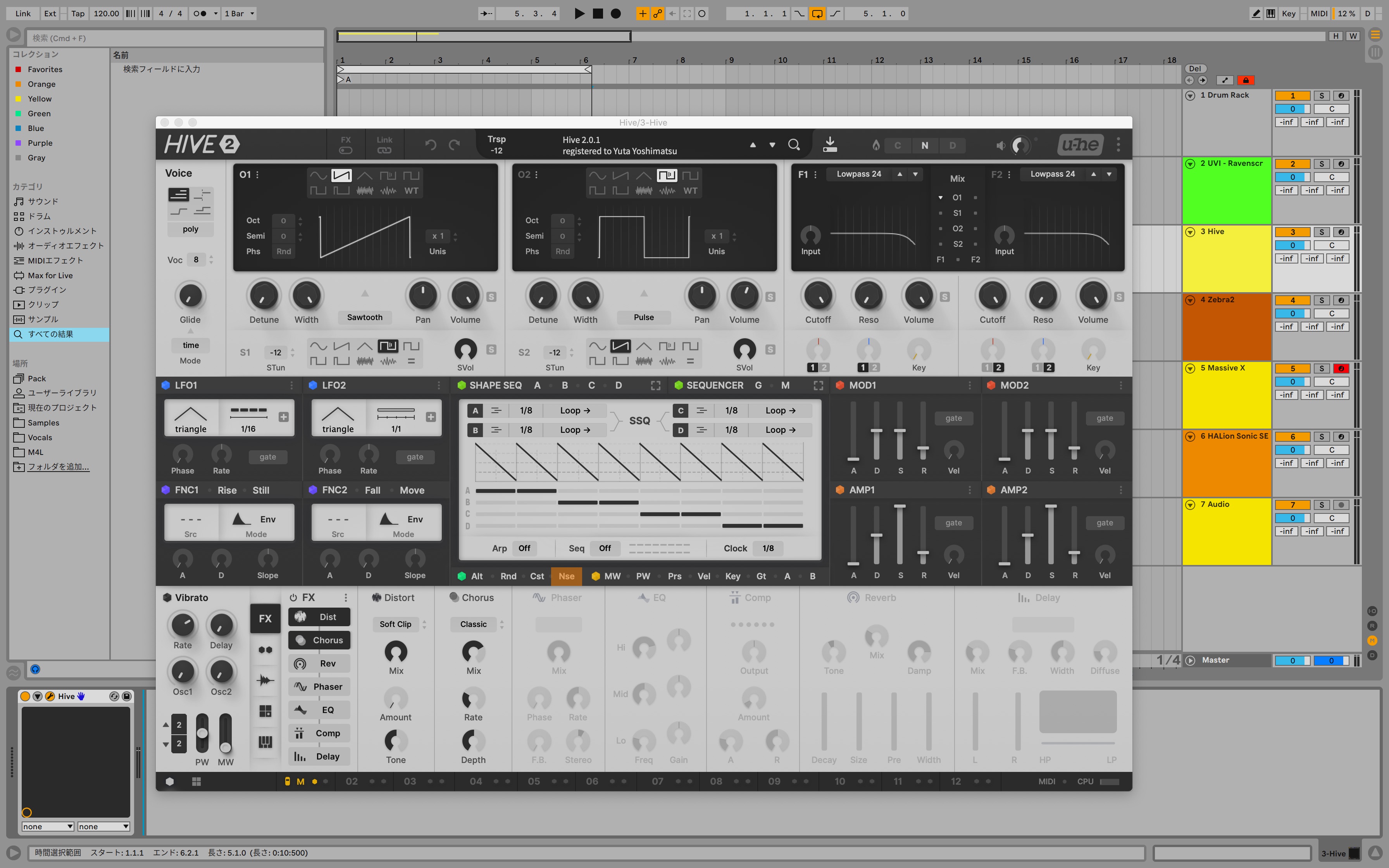
Task: Deactivate the 1 Drum Rack track activator
Action: (x=1292, y=96)
